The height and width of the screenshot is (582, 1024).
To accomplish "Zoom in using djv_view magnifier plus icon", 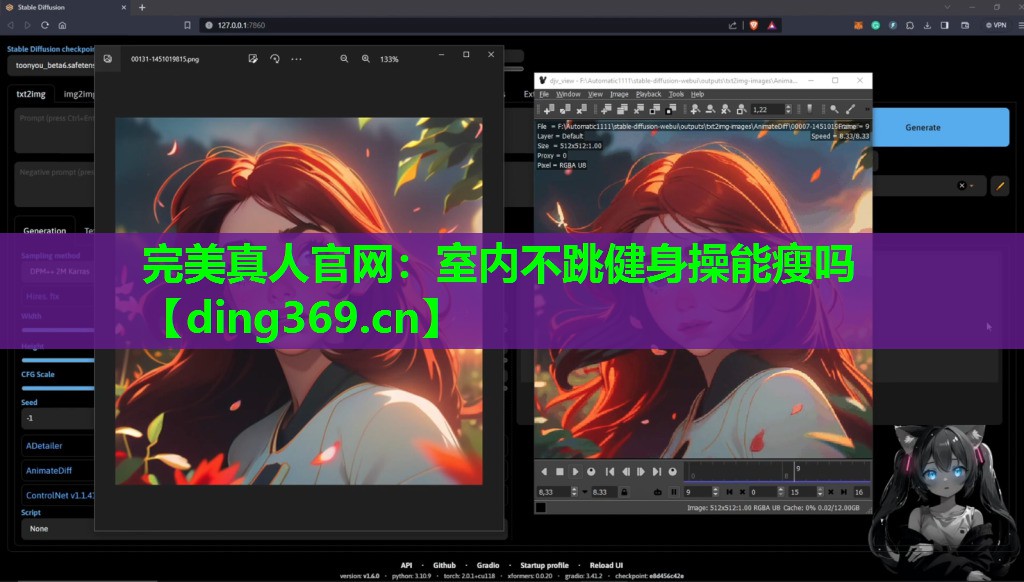I will point(696,109).
